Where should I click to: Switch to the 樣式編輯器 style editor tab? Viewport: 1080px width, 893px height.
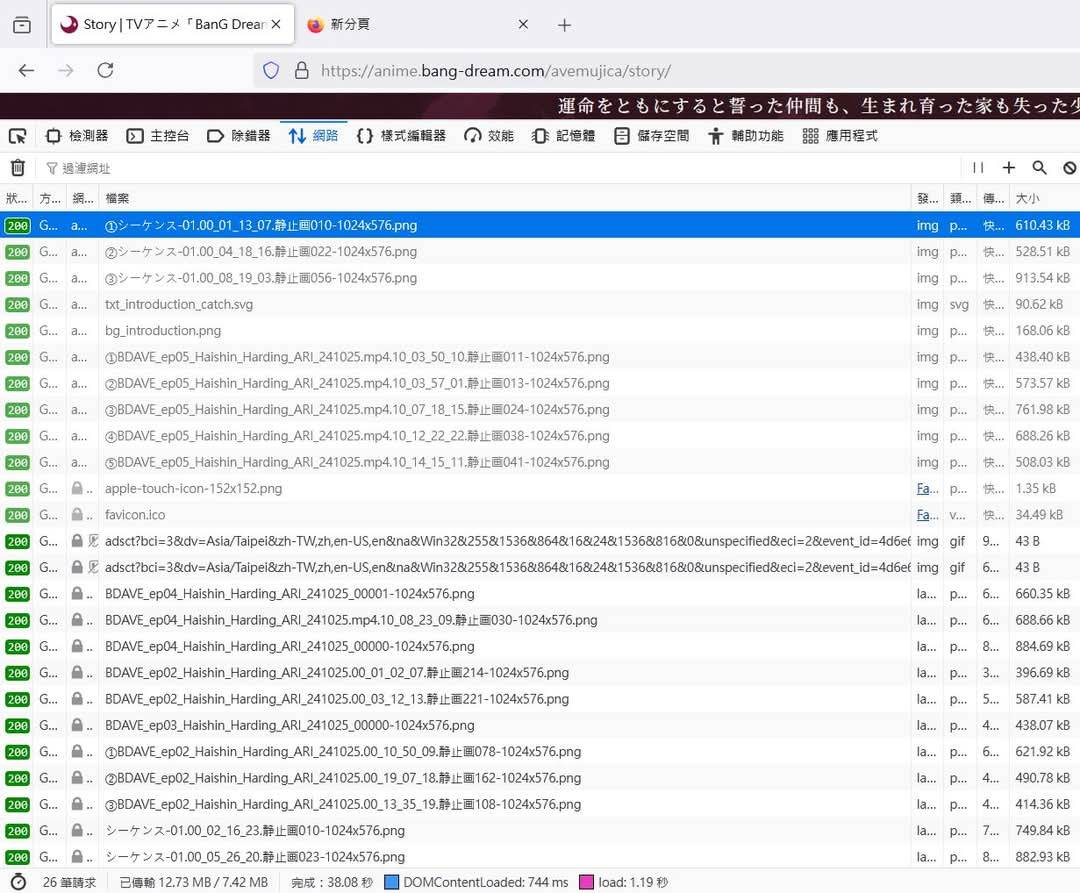pos(401,136)
